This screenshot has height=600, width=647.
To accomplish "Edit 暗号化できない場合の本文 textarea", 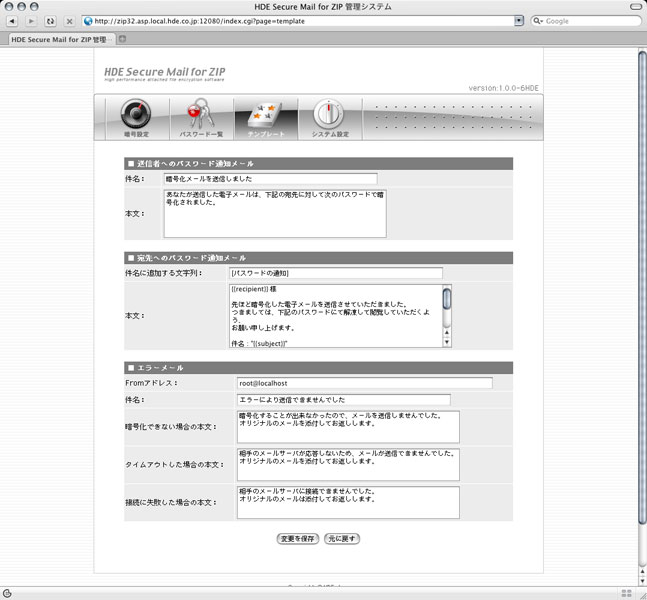I will coord(348,427).
